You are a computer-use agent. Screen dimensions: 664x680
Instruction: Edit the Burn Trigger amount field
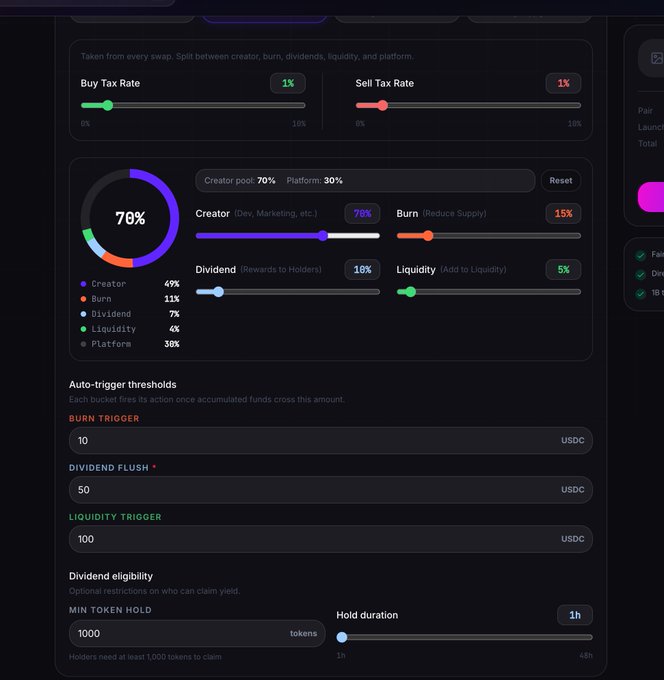330,441
